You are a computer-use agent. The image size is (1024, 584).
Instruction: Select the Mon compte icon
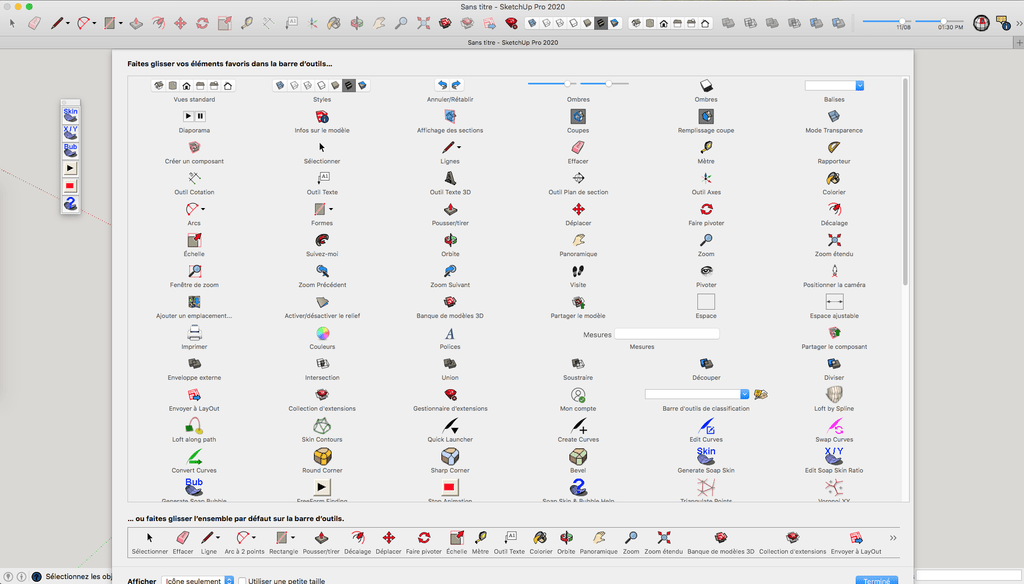pyautogui.click(x=578, y=395)
